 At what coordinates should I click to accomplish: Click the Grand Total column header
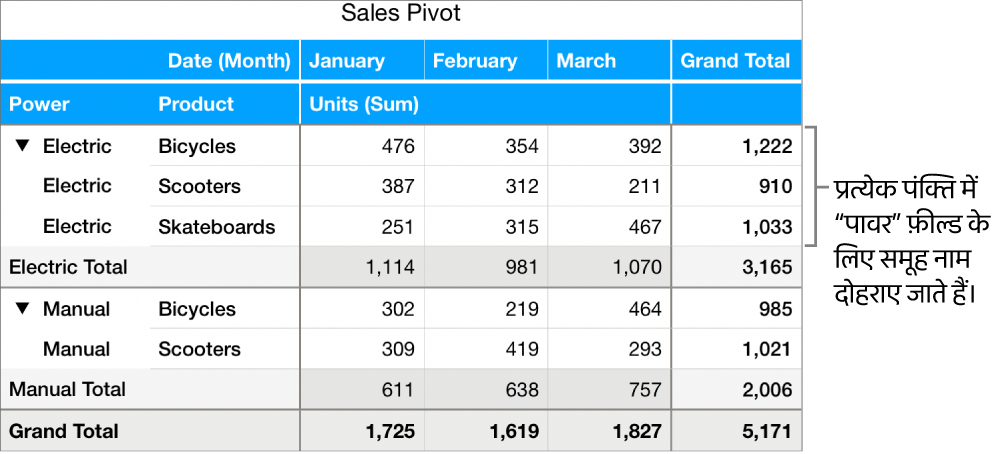(735, 61)
